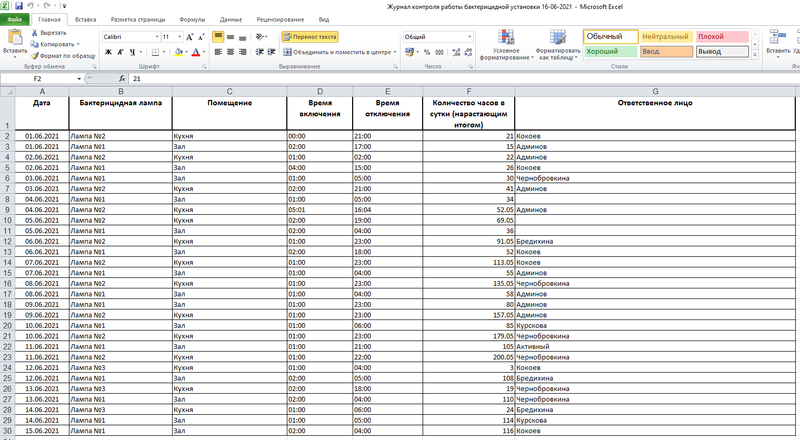Select column G header
800x440 pixels.
point(655,91)
